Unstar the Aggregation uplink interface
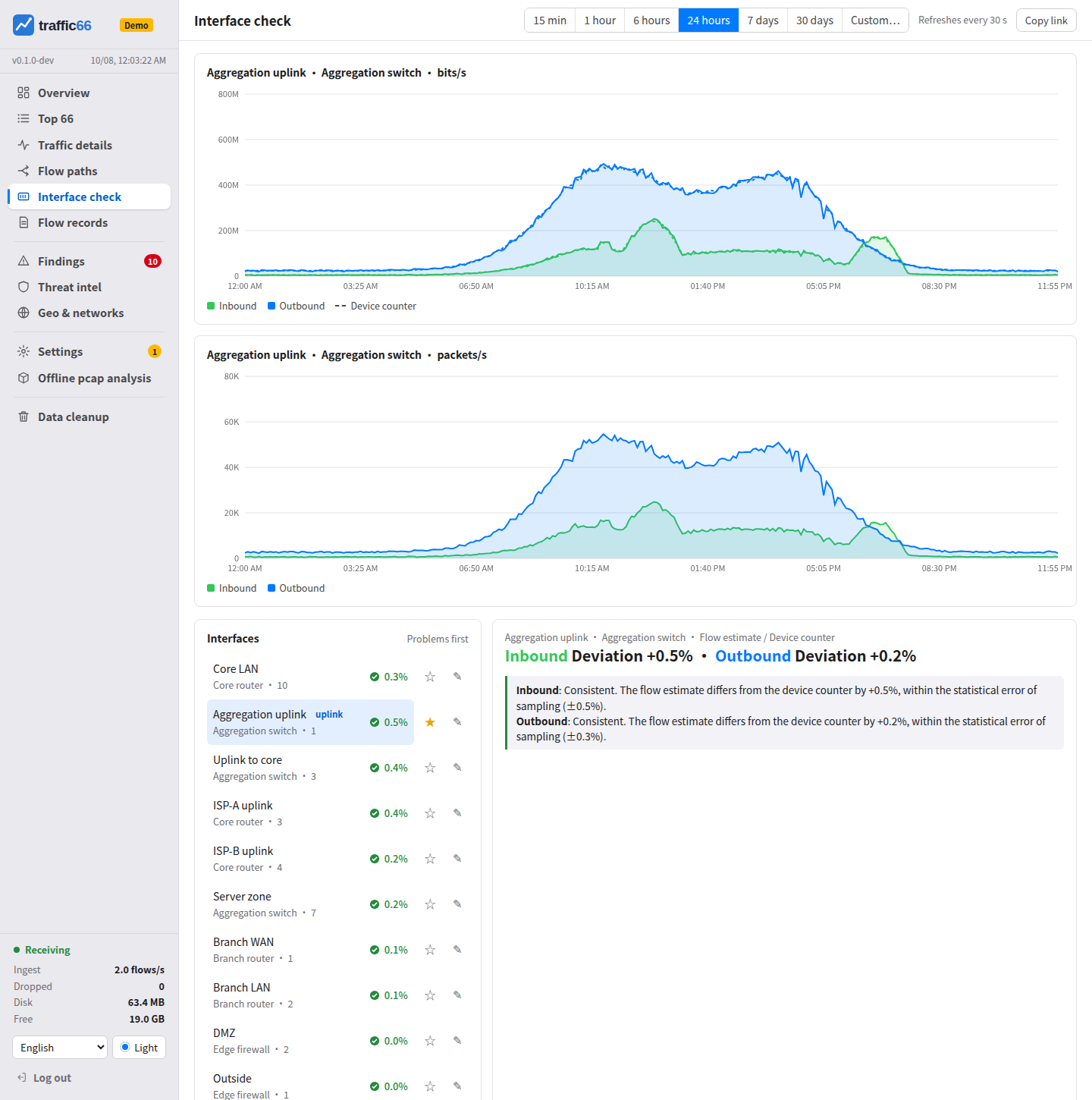 pos(430,722)
